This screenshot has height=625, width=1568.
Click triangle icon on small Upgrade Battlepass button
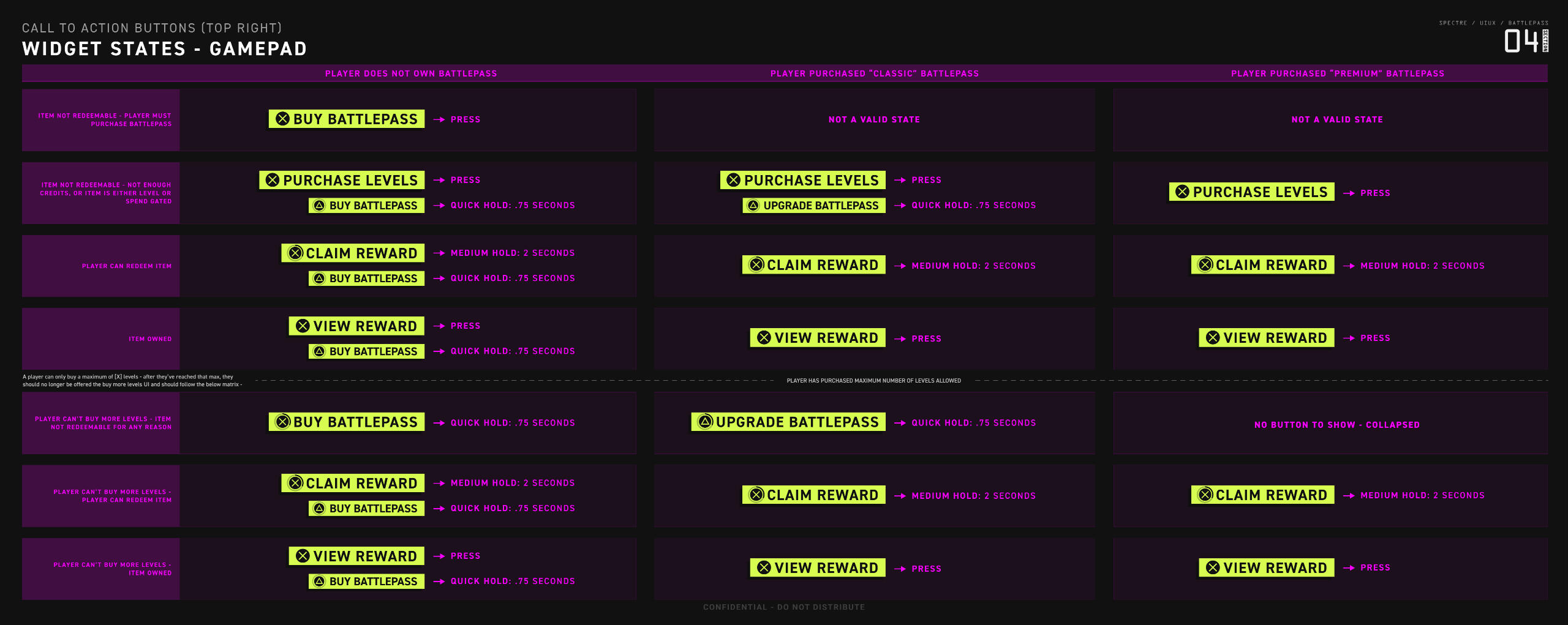pos(753,206)
